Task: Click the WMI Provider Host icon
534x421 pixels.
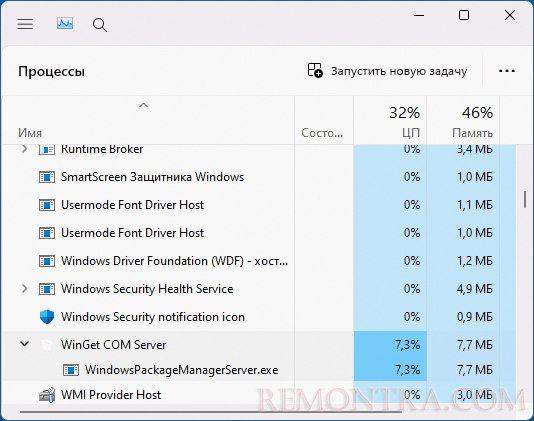Action: pyautogui.click(x=47, y=395)
